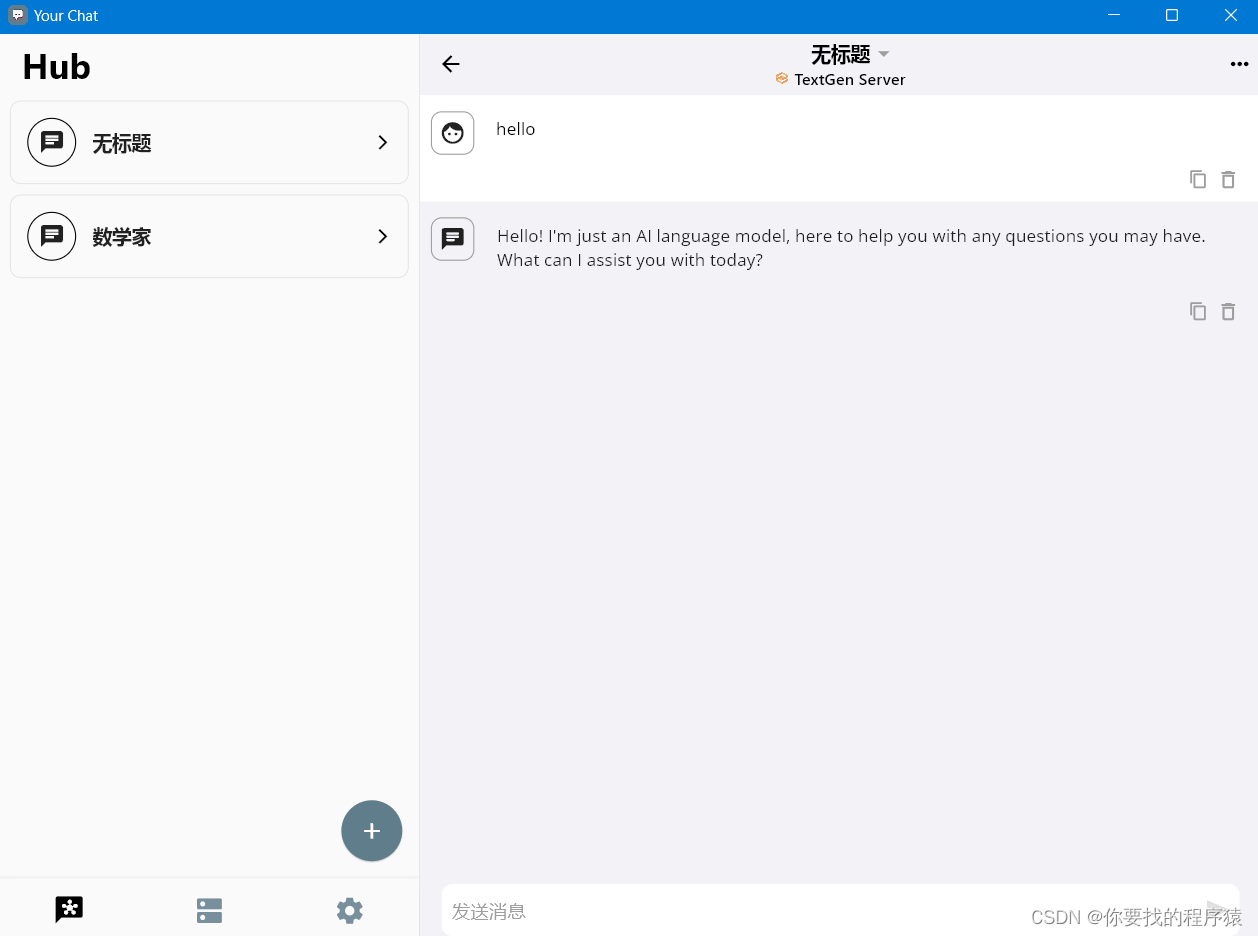Viewport: 1258px width, 936px height.
Task: Close the Your Chat window
Action: tap(1231, 16)
